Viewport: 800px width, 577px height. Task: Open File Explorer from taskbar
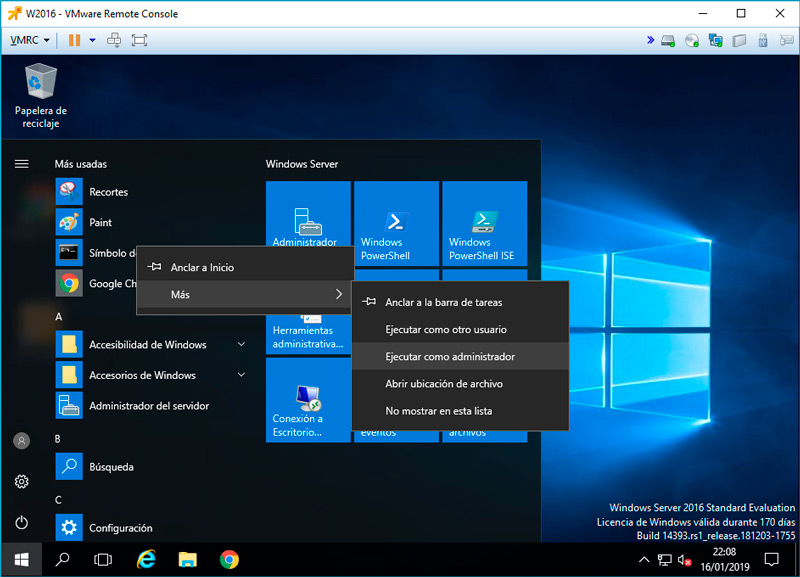pyautogui.click(x=188, y=560)
